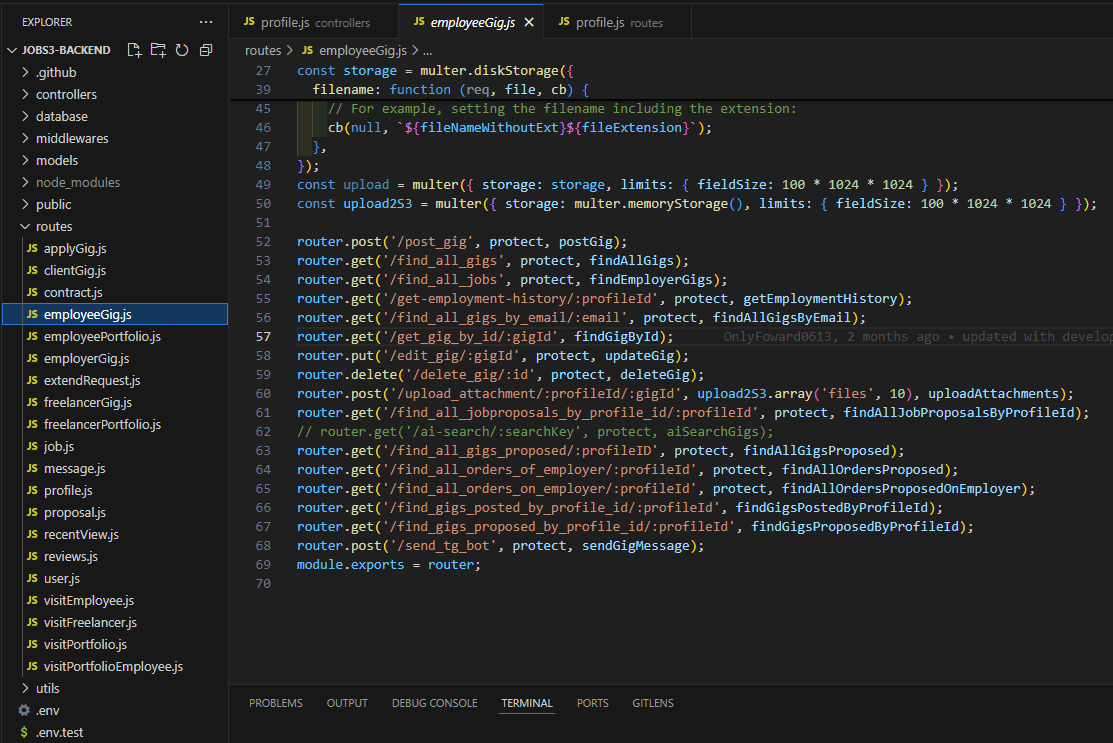Collapse the JOBS3-BACKEND project root

pos(11,50)
